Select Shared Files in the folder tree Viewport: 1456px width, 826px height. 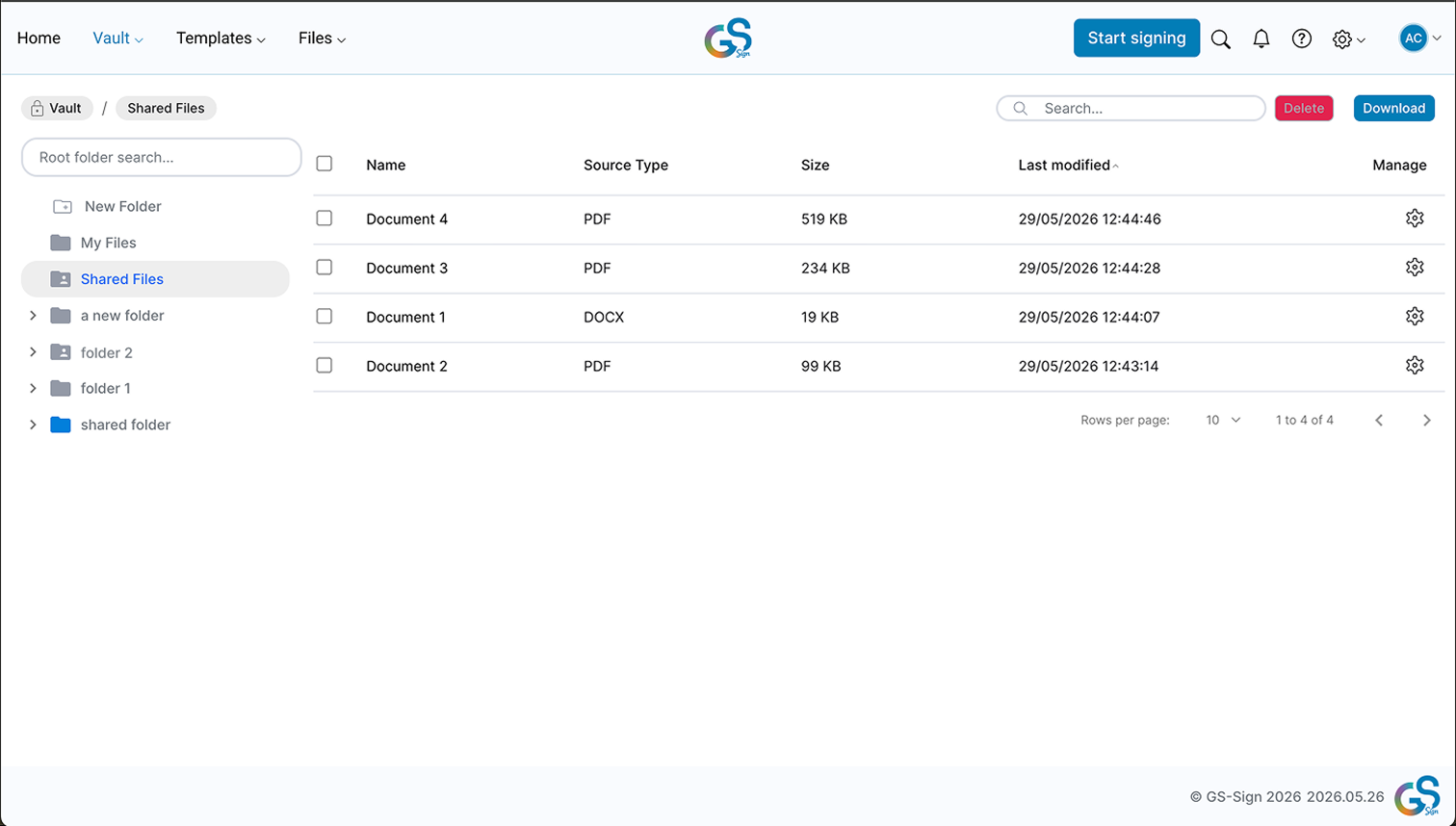(155, 279)
